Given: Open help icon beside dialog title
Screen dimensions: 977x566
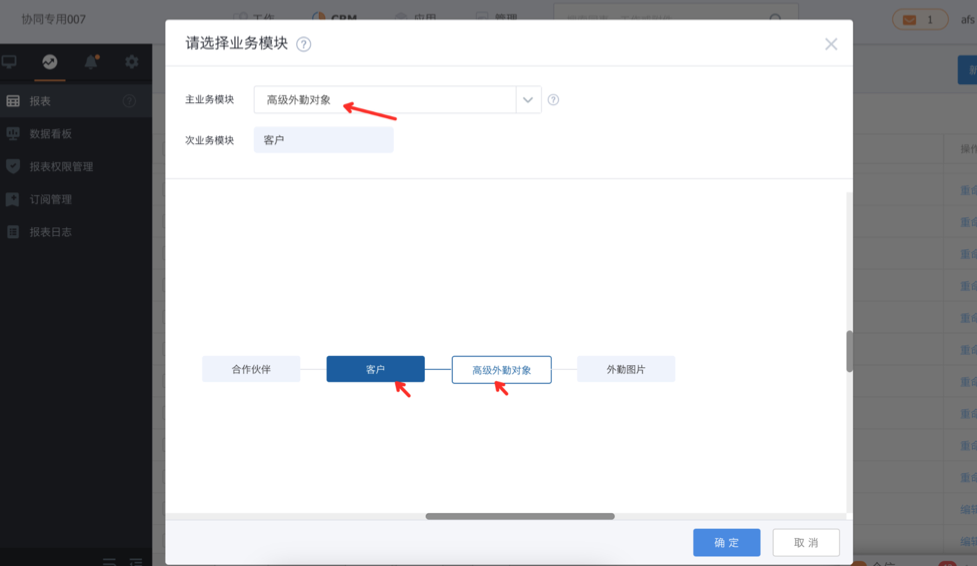Looking at the screenshot, I should click(303, 44).
